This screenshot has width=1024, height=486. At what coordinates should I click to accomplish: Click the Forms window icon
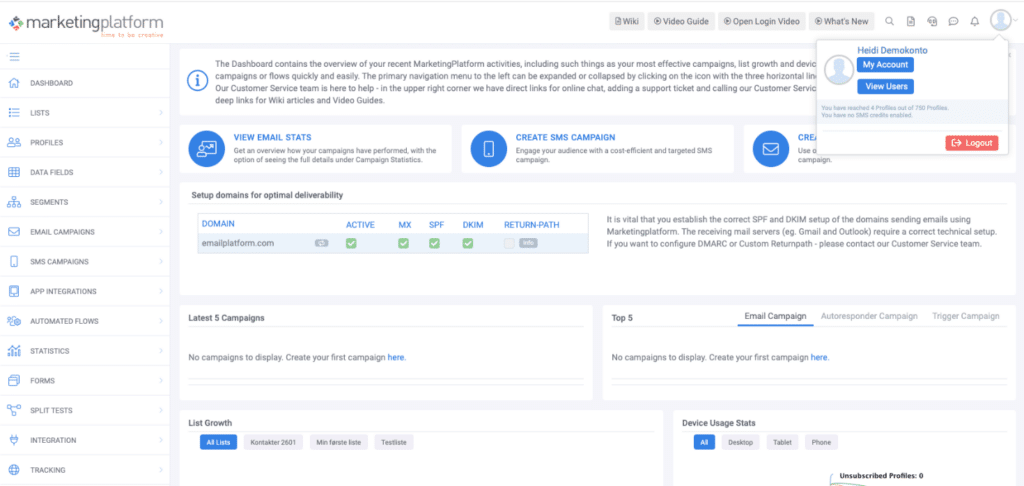(x=14, y=380)
